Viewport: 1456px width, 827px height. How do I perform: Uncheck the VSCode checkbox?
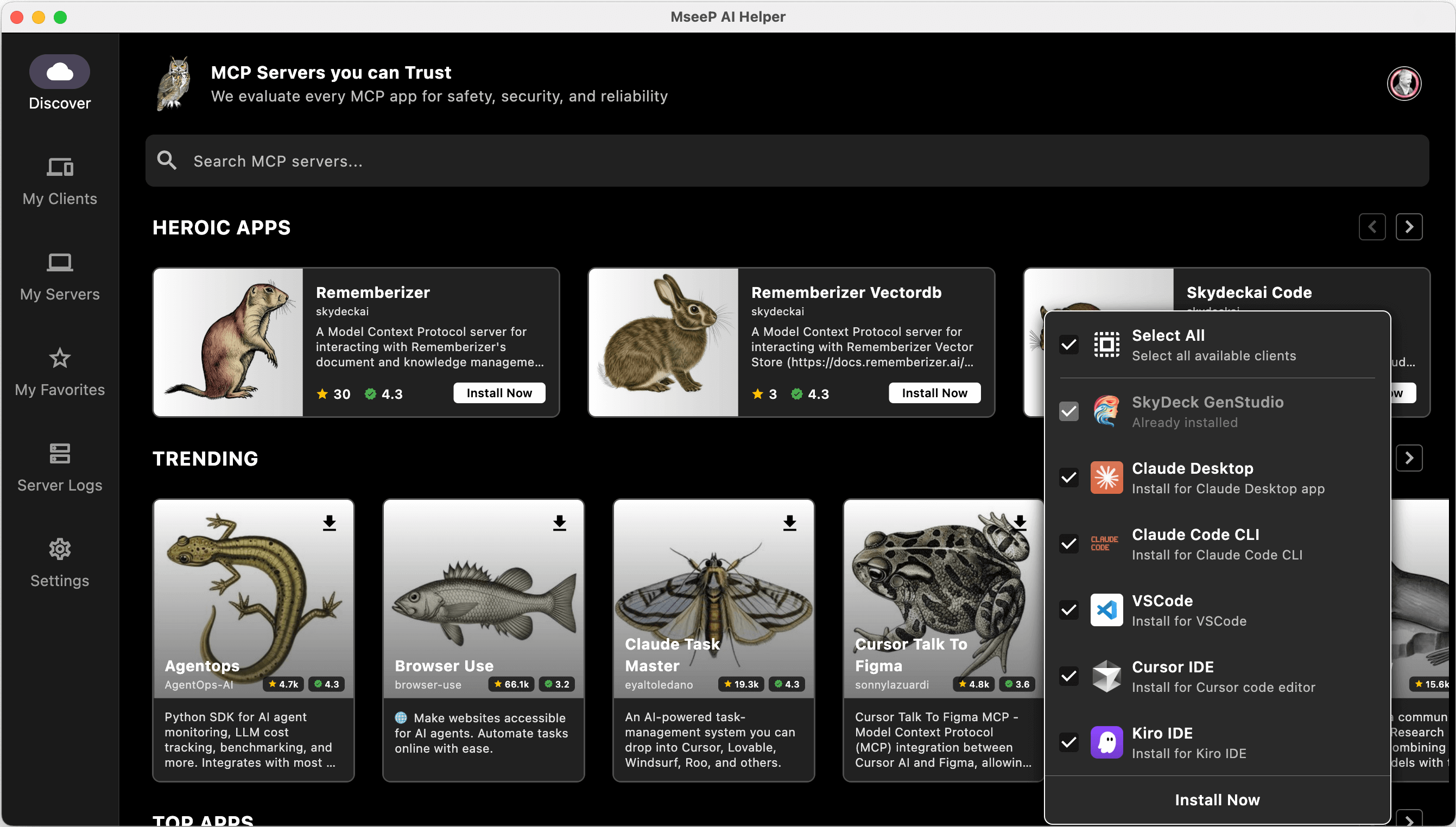click(1069, 610)
